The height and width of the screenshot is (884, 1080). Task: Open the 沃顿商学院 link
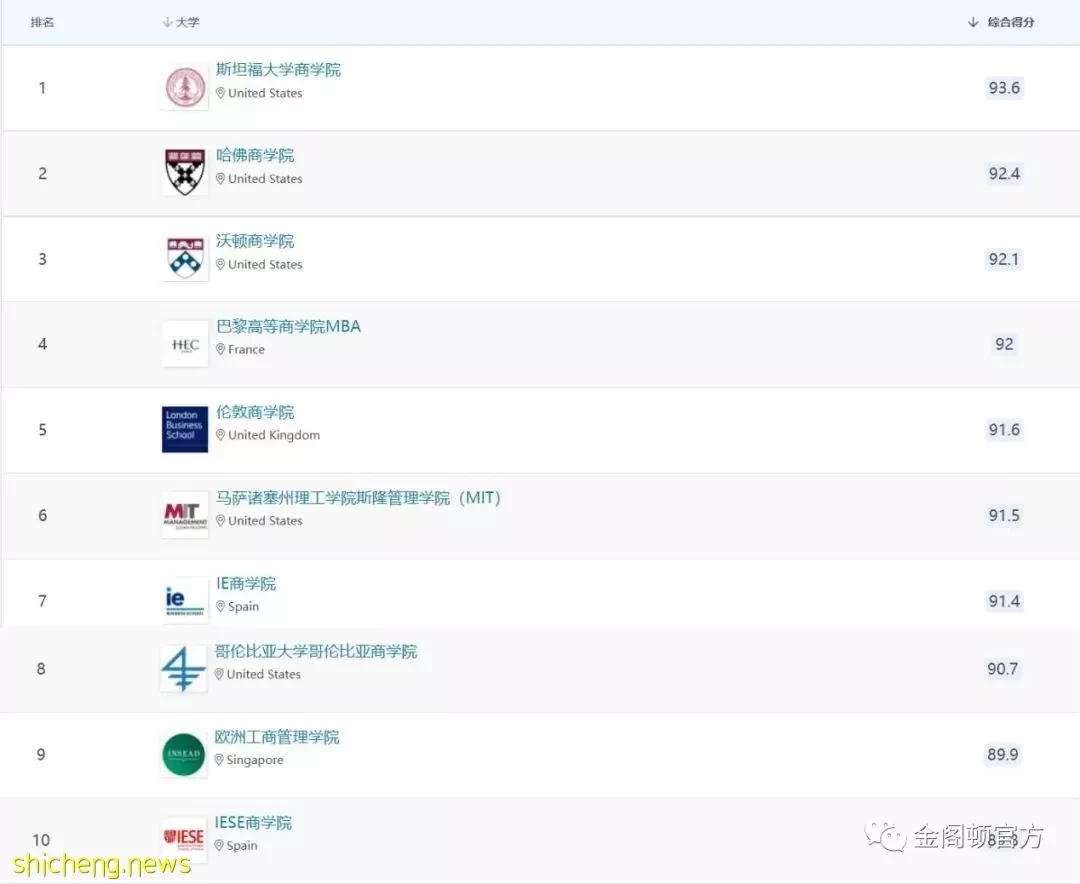[x=255, y=240]
